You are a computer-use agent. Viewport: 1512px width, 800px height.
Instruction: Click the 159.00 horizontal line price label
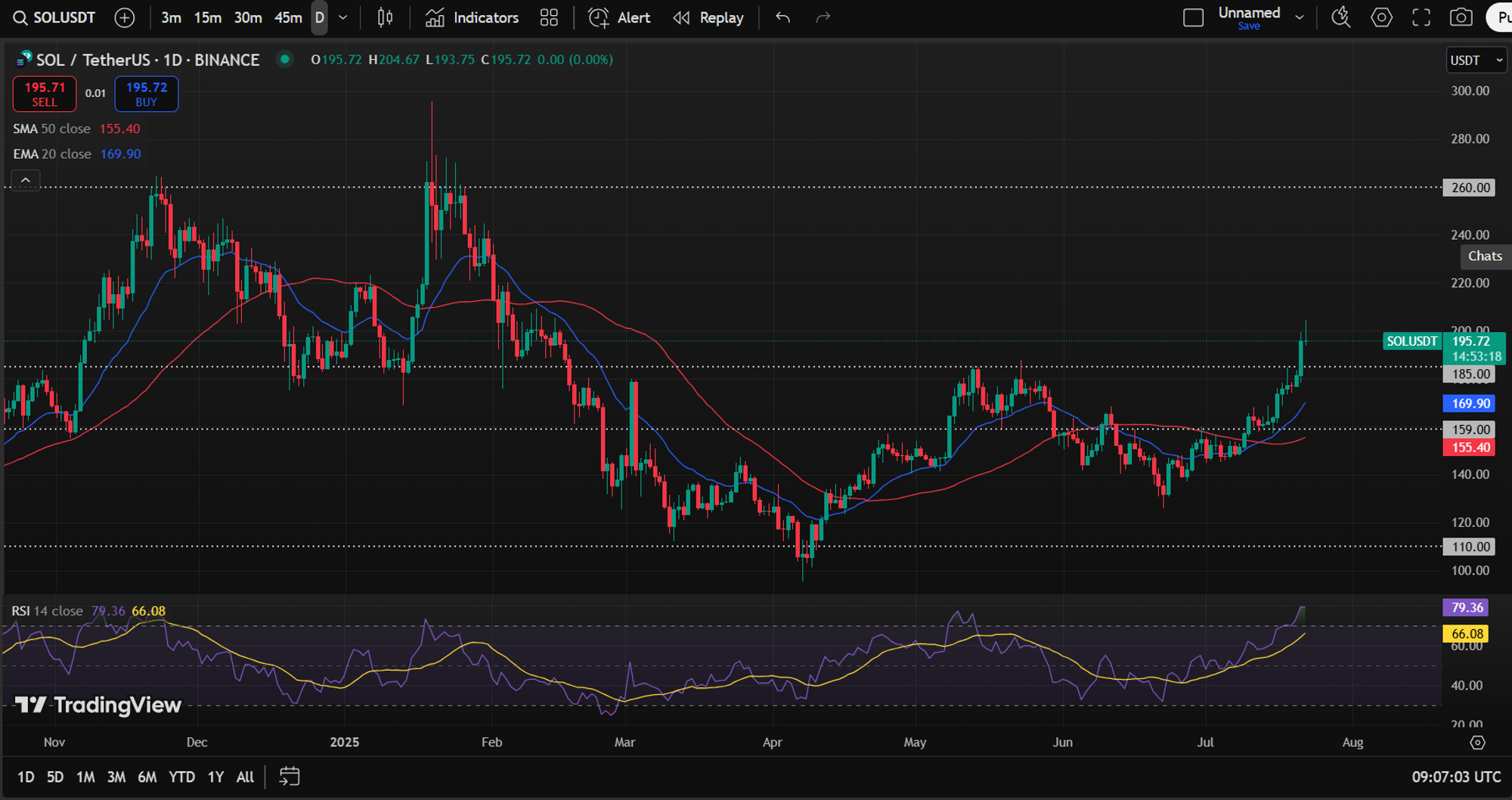click(x=1469, y=429)
